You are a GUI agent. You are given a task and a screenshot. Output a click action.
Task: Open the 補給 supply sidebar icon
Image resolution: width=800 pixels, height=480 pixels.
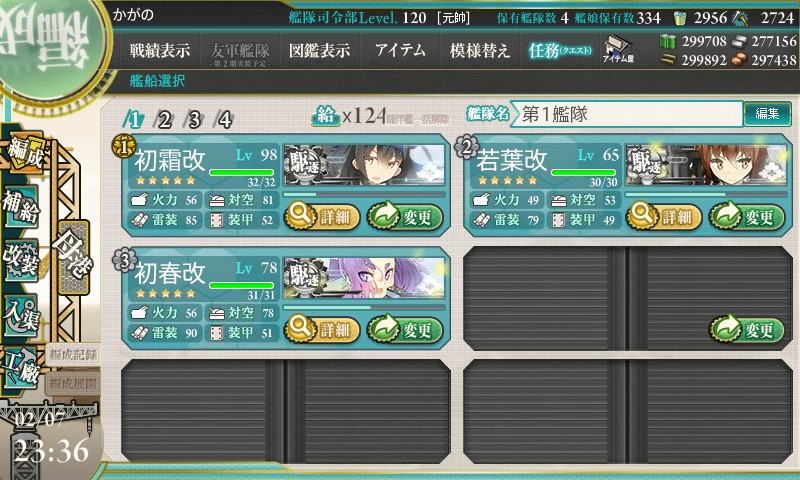coord(21,206)
